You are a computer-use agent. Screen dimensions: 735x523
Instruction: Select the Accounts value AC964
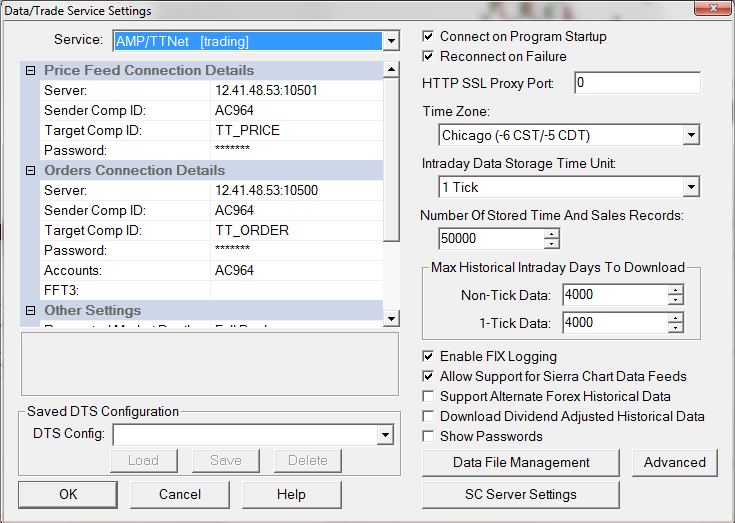coord(297,270)
